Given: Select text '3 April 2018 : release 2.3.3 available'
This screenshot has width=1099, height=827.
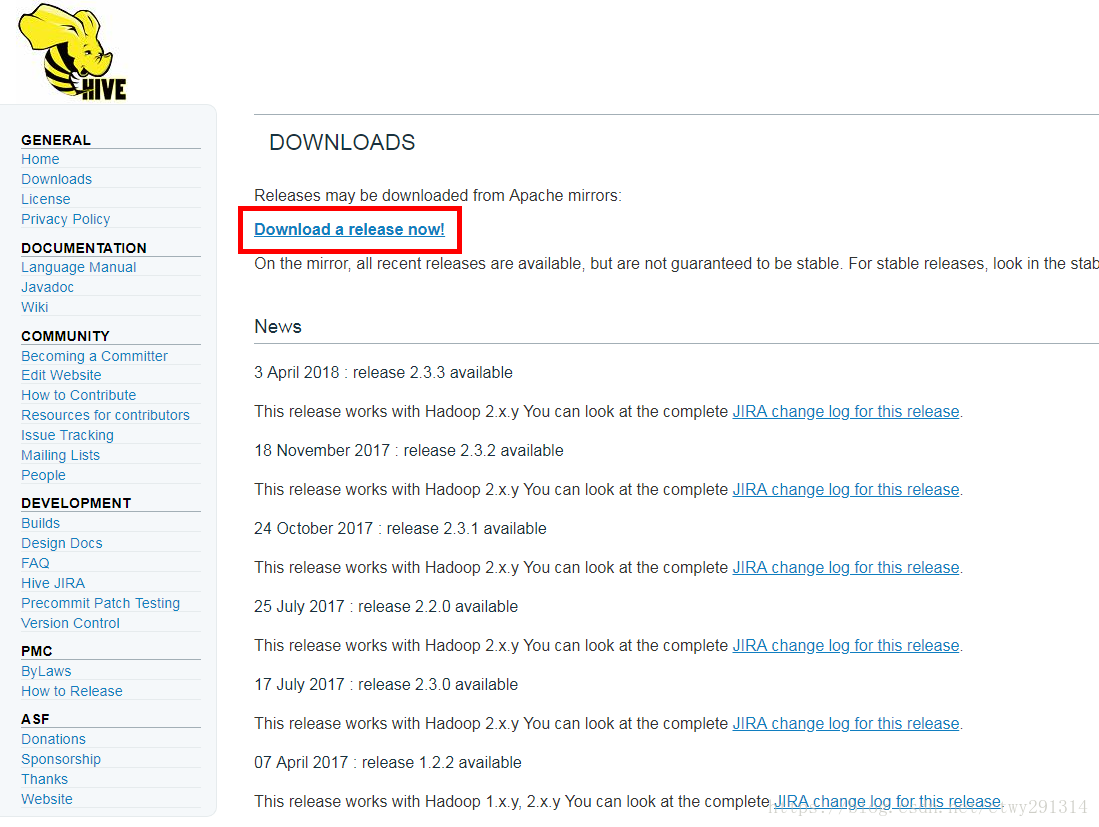Looking at the screenshot, I should point(383,372).
